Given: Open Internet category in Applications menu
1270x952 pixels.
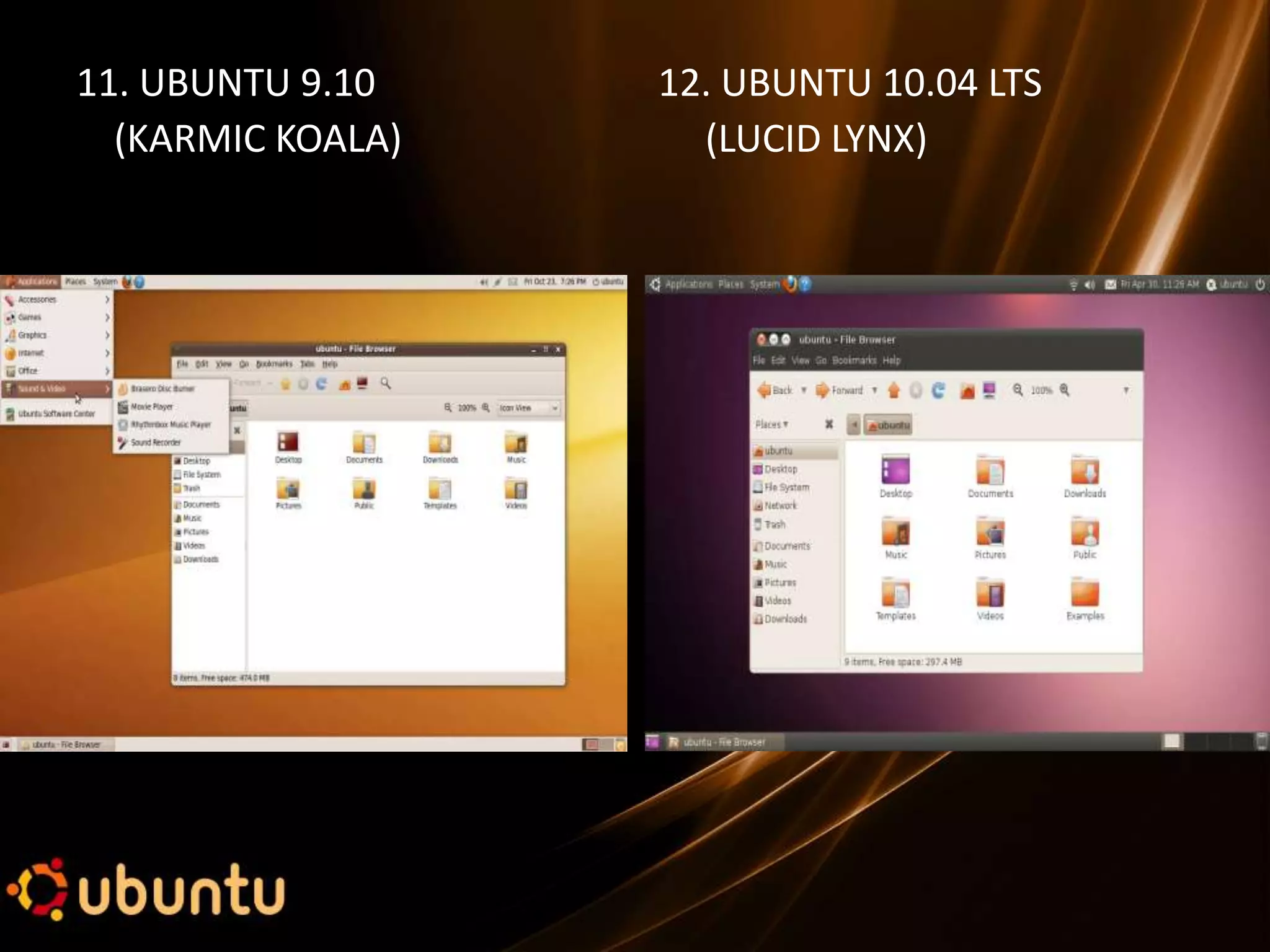Looking at the screenshot, I should (x=56, y=353).
